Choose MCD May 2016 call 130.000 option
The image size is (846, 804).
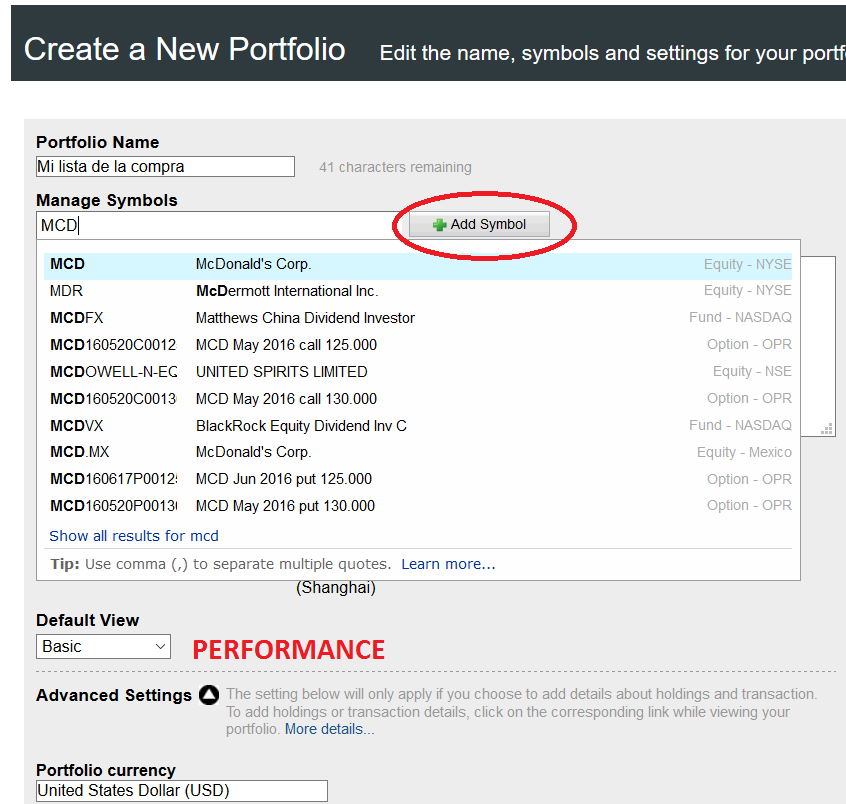(x=420, y=399)
